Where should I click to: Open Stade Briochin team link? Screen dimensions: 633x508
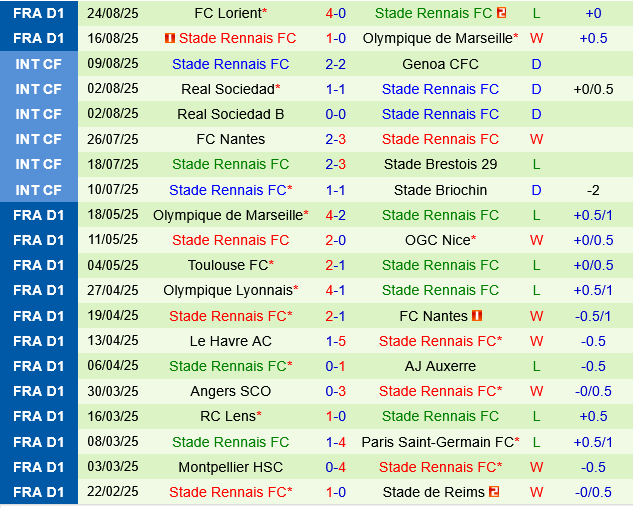pos(440,190)
